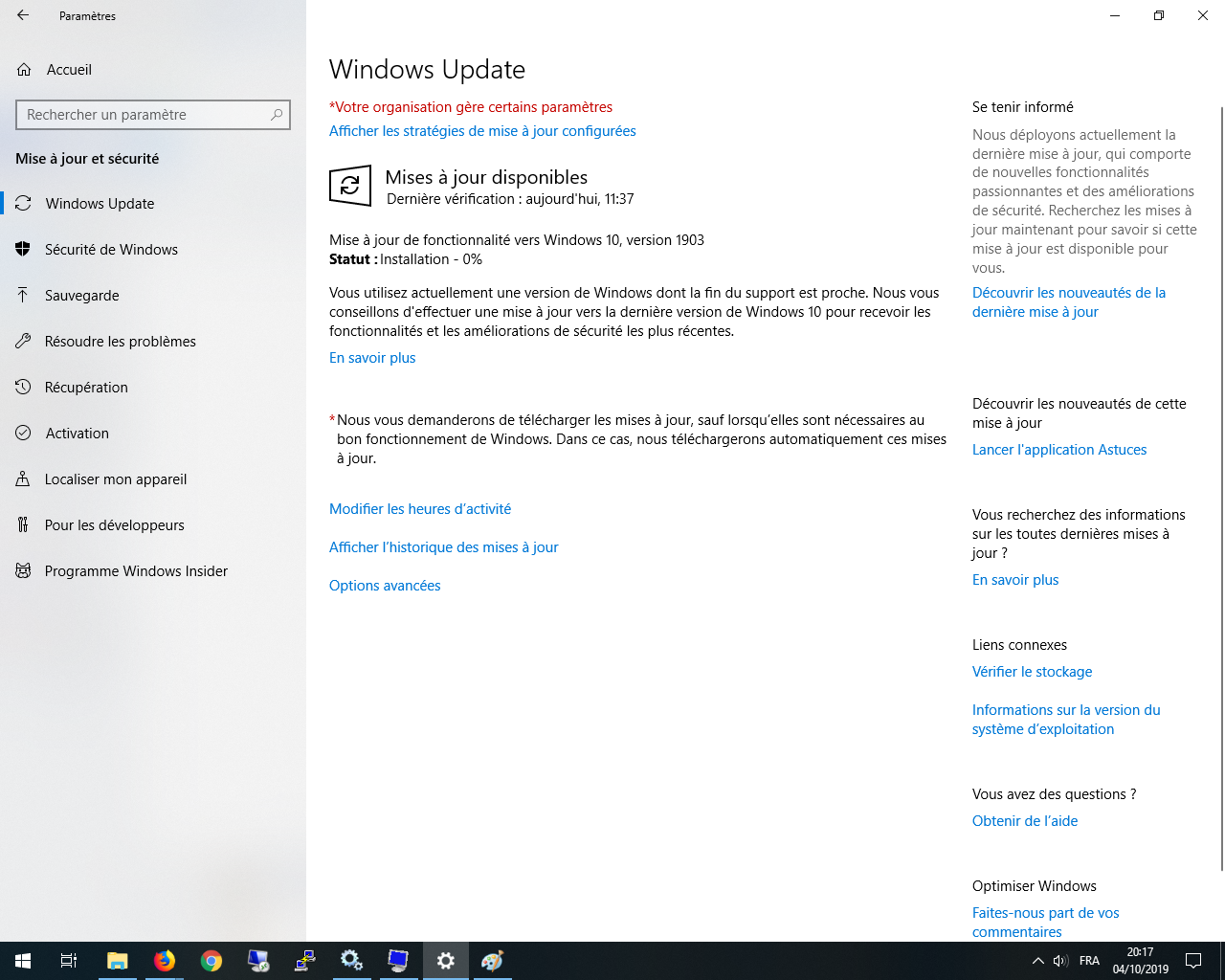Image resolution: width=1225 pixels, height=980 pixels.
Task: Click the taskbar clock showing 20:17
Action: pyautogui.click(x=1140, y=961)
